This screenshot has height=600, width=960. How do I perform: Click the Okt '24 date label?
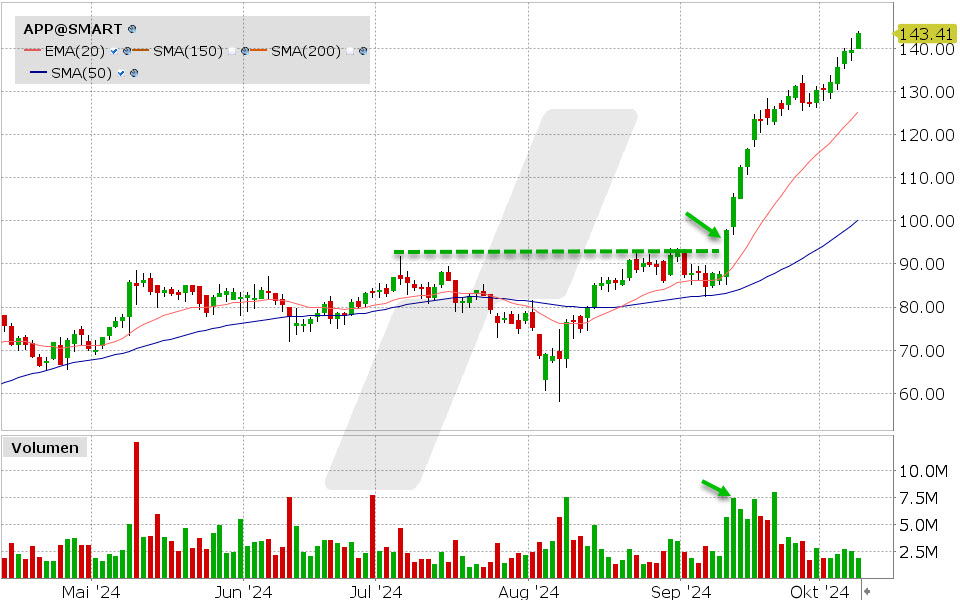(x=819, y=592)
